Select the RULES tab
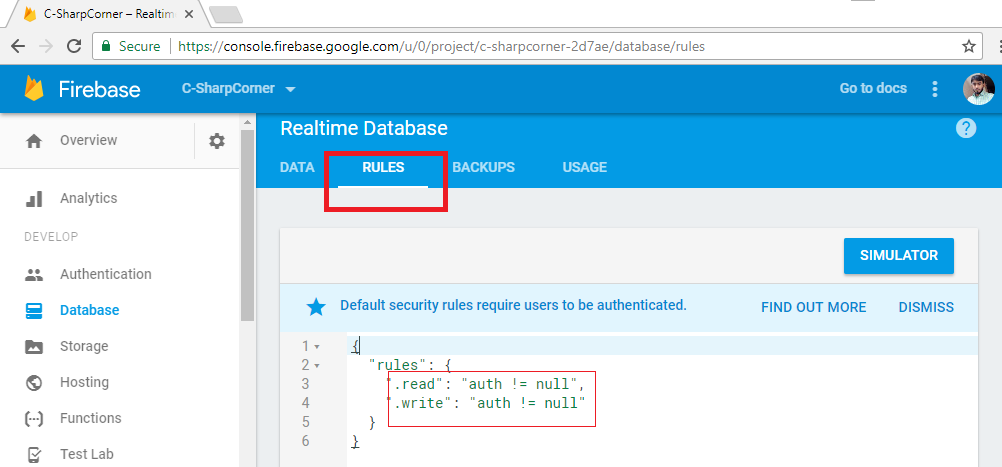The height and width of the screenshot is (467, 1002). coord(383,167)
